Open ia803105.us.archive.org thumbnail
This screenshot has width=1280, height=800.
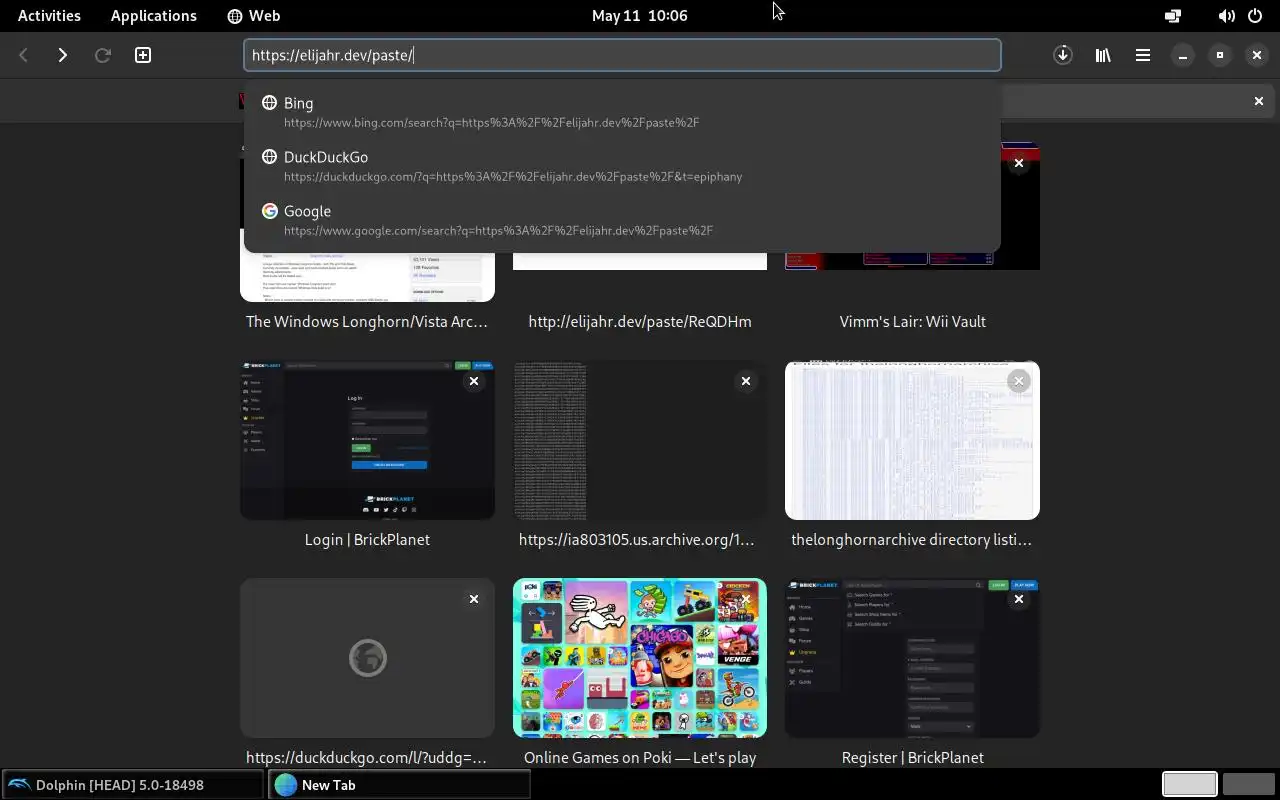[640, 441]
